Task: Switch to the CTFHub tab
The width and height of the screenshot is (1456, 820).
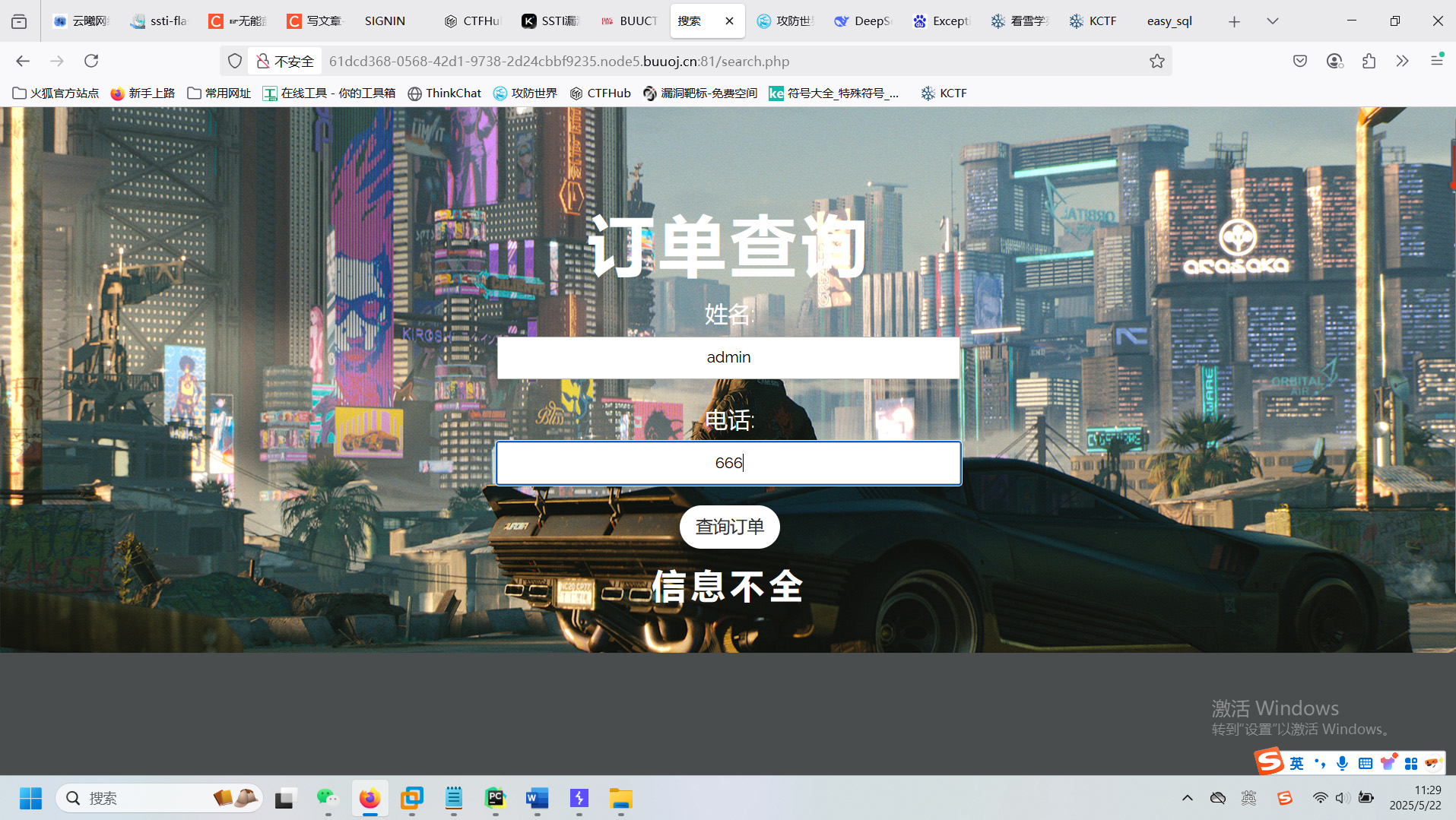Action: click(x=472, y=21)
